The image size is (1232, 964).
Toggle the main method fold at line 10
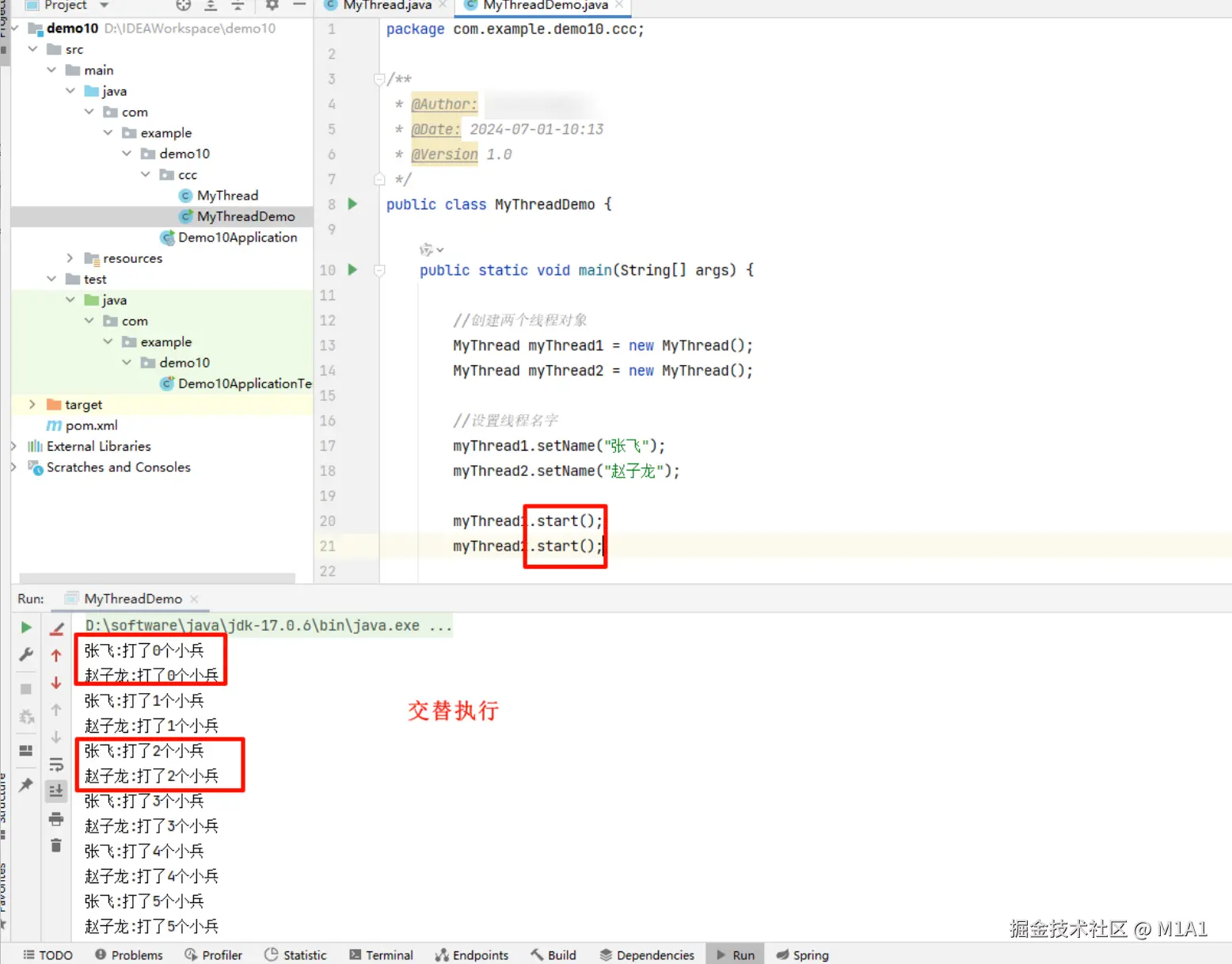pyautogui.click(x=379, y=270)
